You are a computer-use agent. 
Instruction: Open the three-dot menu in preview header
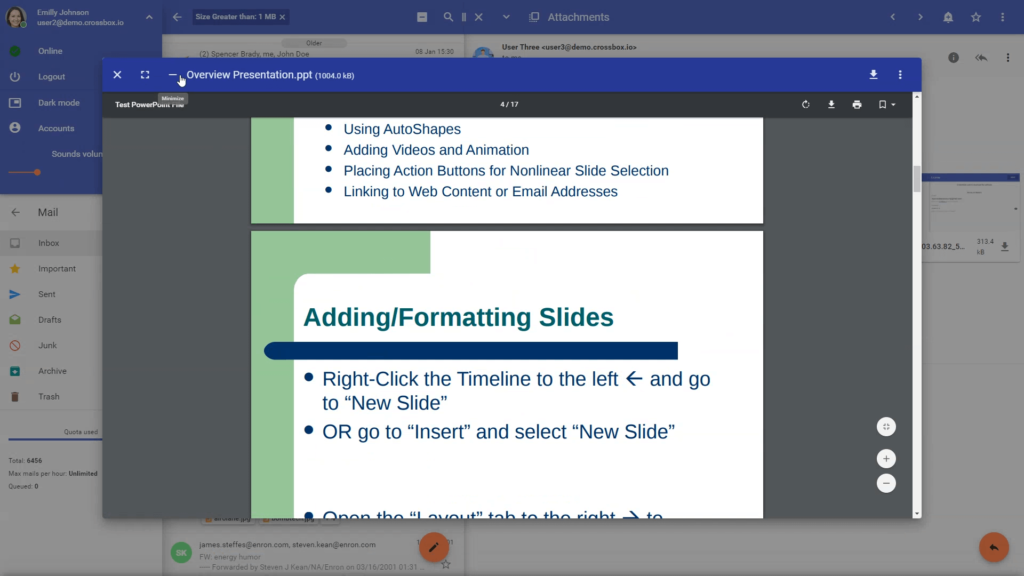coord(900,75)
